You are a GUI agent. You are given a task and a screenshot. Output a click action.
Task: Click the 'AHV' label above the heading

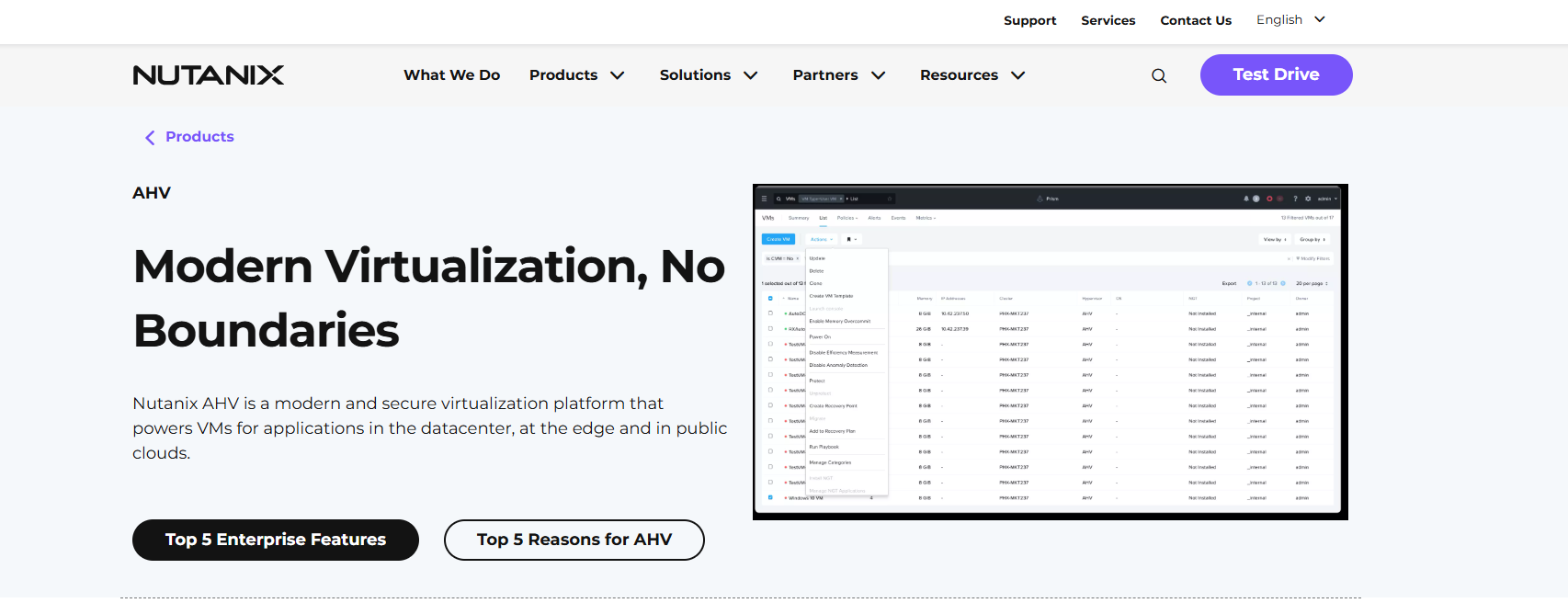coord(152,193)
